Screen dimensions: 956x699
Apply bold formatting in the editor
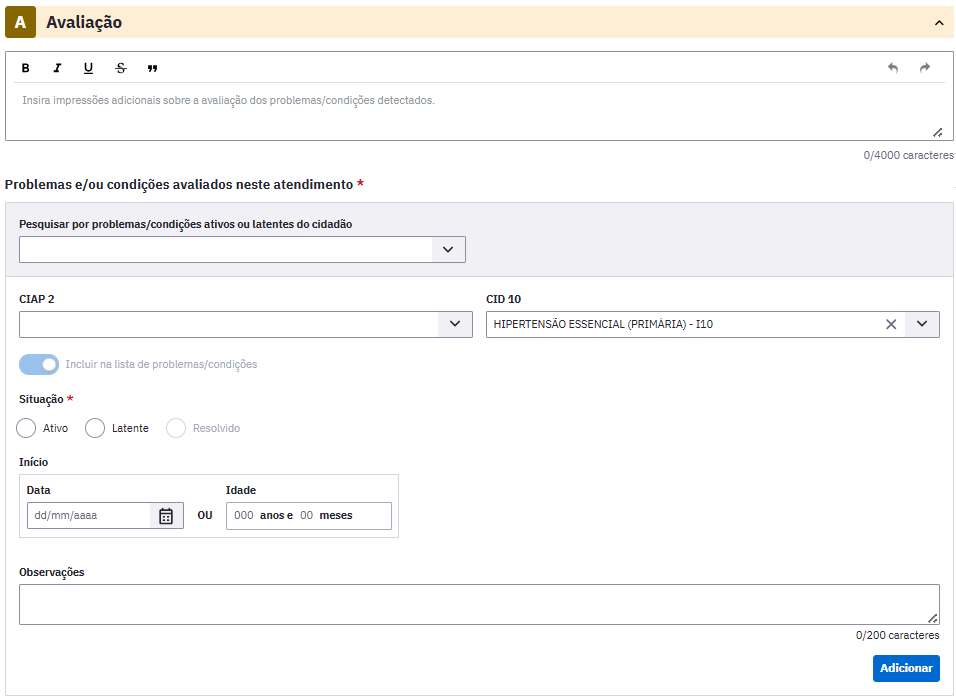coord(26,68)
